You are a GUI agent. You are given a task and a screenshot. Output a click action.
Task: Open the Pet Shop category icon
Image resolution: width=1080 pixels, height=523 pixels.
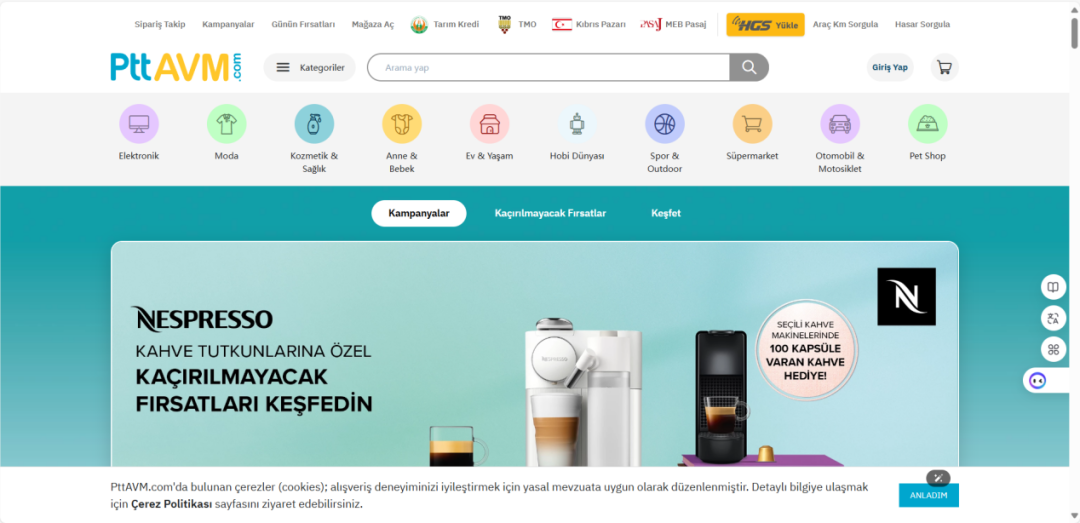[x=927, y=124]
